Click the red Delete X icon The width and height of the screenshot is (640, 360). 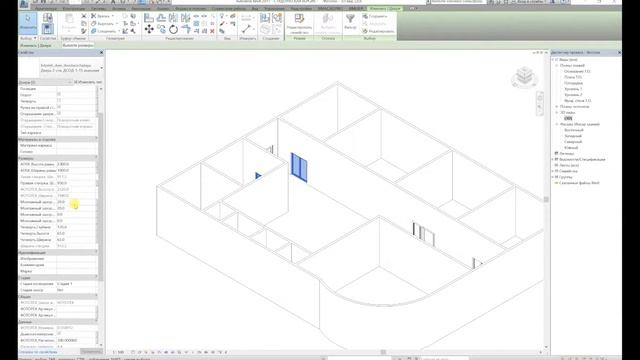coord(212,31)
